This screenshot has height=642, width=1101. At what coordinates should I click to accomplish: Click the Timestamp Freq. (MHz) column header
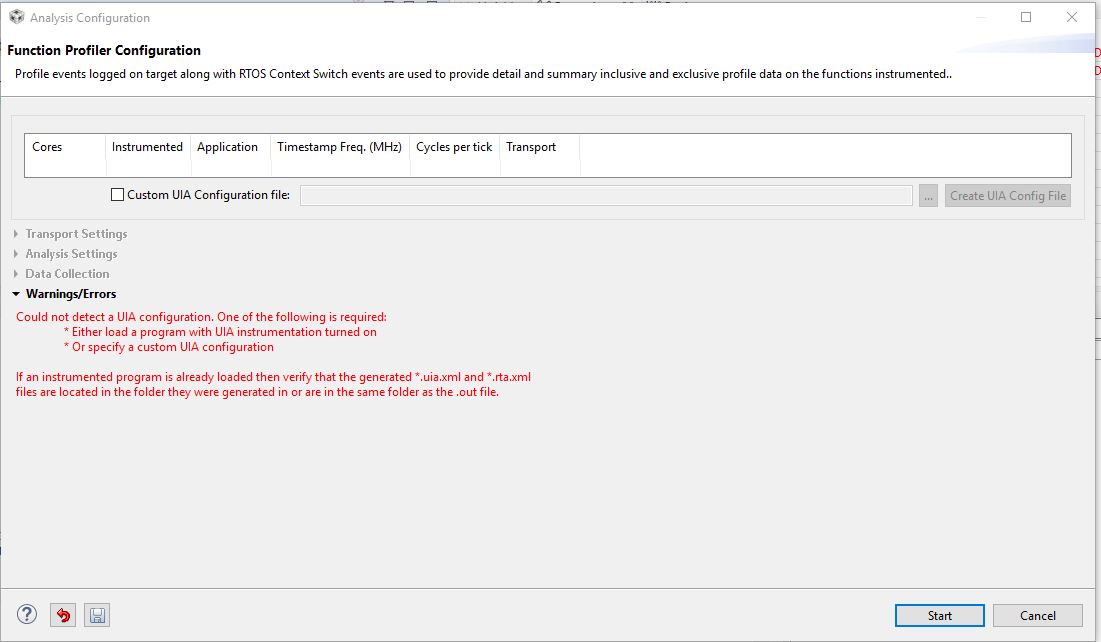point(339,147)
